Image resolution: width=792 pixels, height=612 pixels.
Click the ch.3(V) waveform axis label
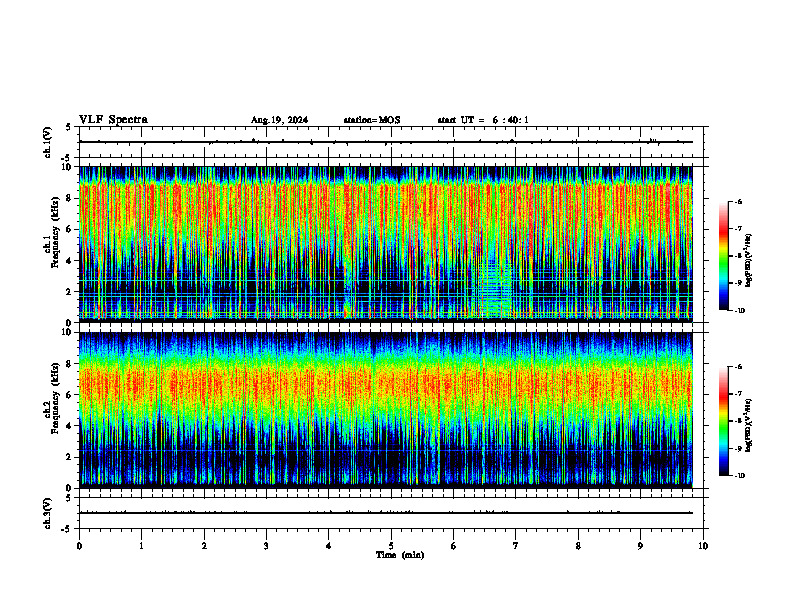coord(47,513)
